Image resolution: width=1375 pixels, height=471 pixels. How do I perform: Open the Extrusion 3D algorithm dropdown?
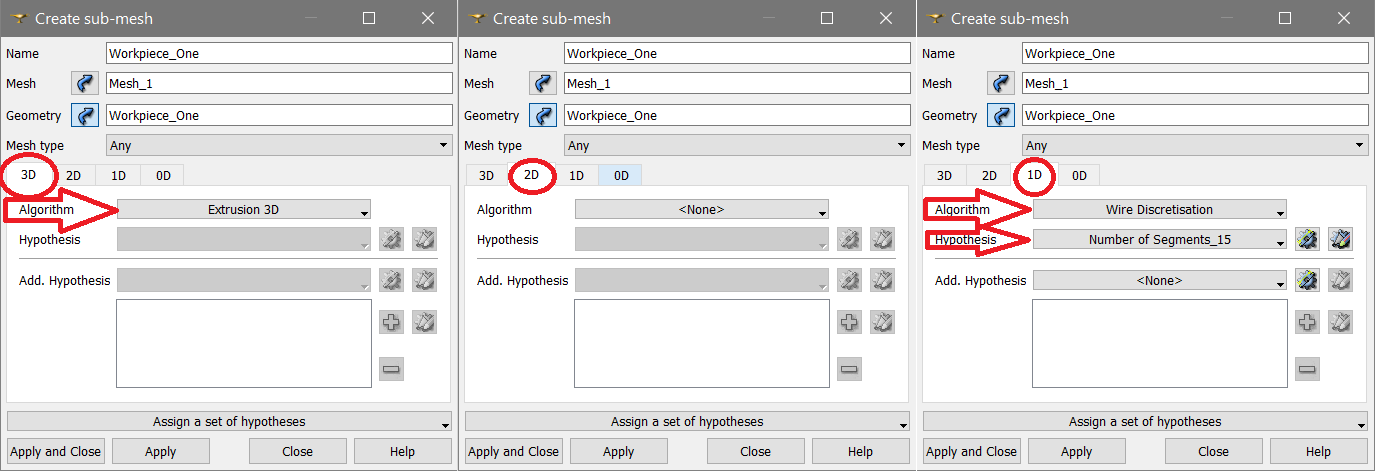point(244,210)
